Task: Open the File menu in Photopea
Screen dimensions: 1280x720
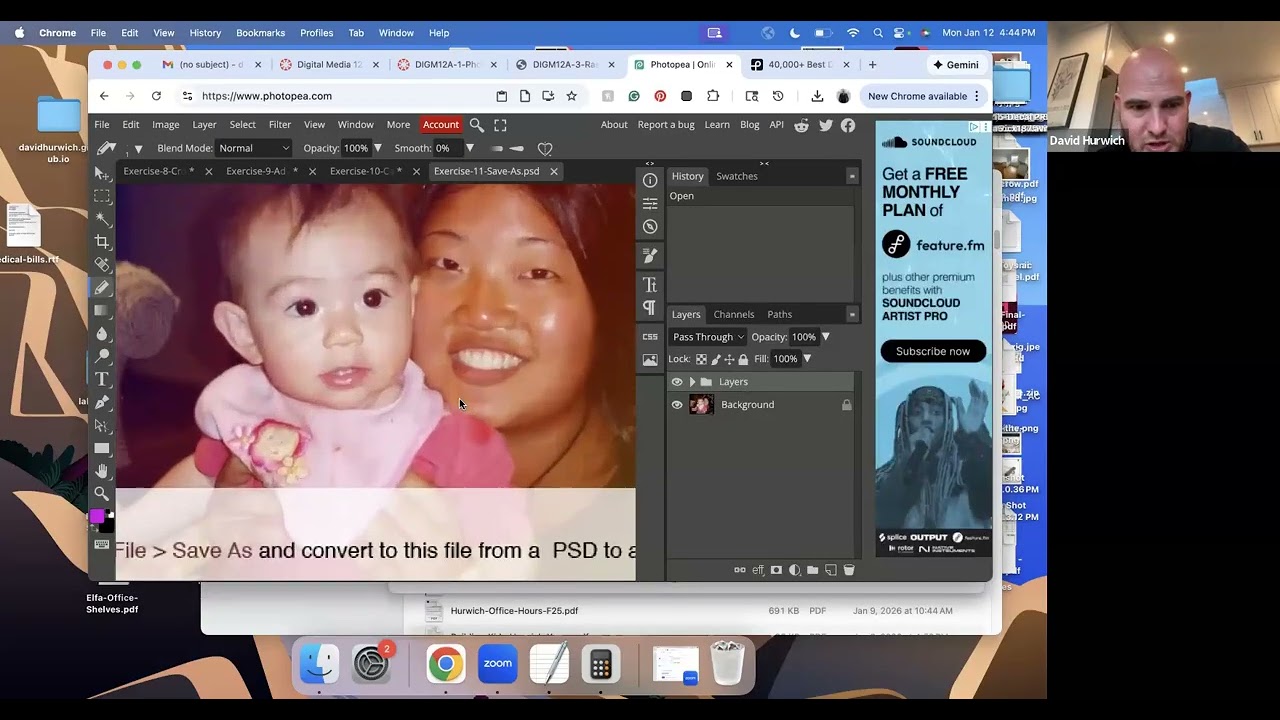Action: [102, 125]
